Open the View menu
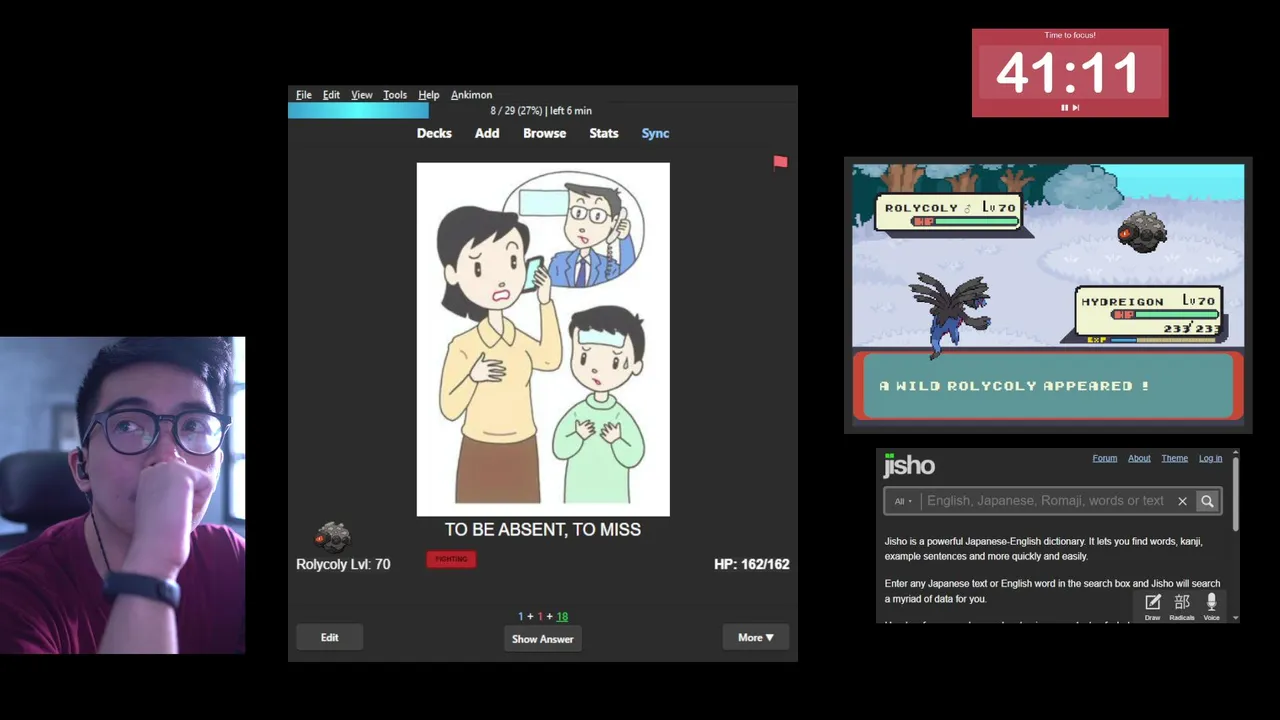The height and width of the screenshot is (720, 1280). click(x=362, y=95)
